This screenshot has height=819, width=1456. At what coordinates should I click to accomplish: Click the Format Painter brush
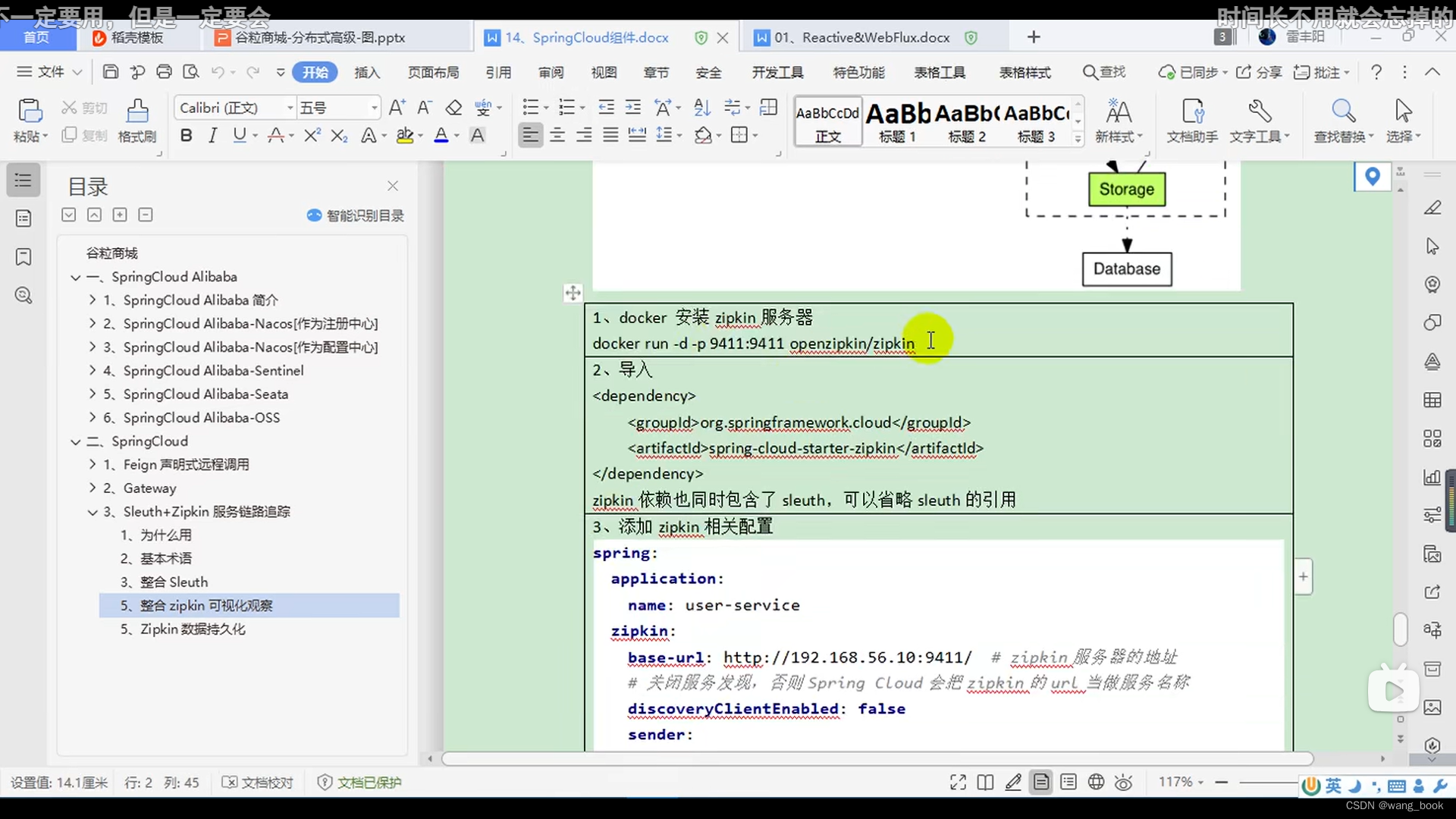click(x=137, y=111)
